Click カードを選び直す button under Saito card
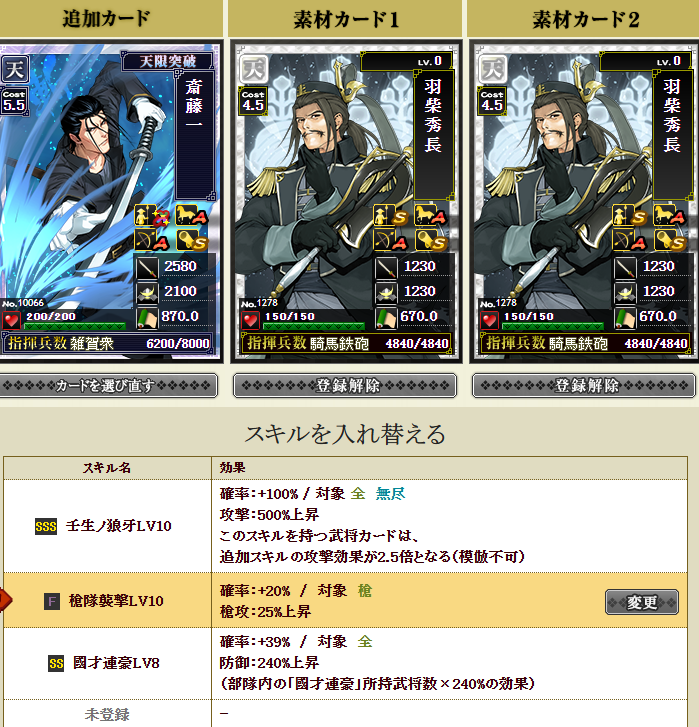The height and width of the screenshot is (727, 699). pos(108,385)
